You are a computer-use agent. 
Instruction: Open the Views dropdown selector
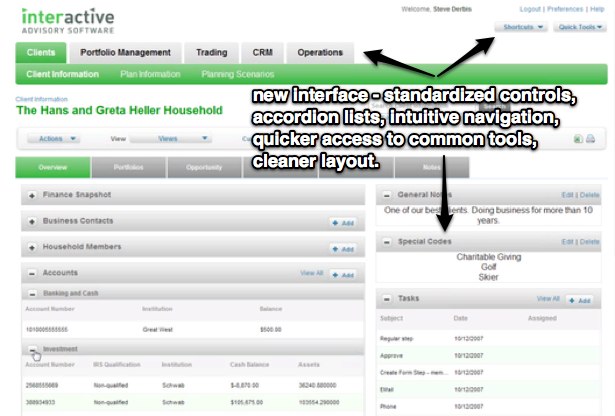point(171,139)
